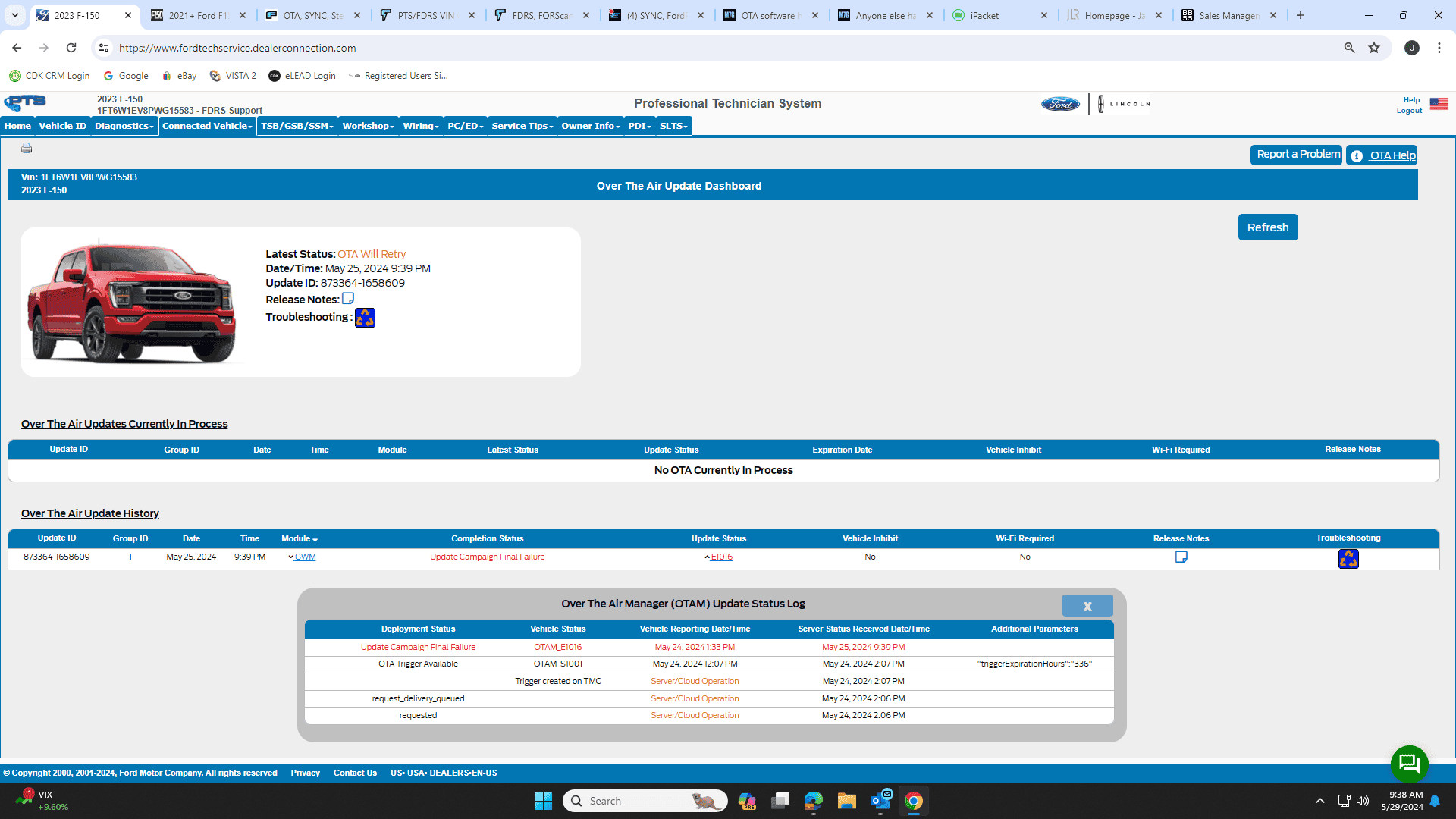Click Troubleshooting icon in update history row
The image size is (1456, 819).
click(1348, 559)
